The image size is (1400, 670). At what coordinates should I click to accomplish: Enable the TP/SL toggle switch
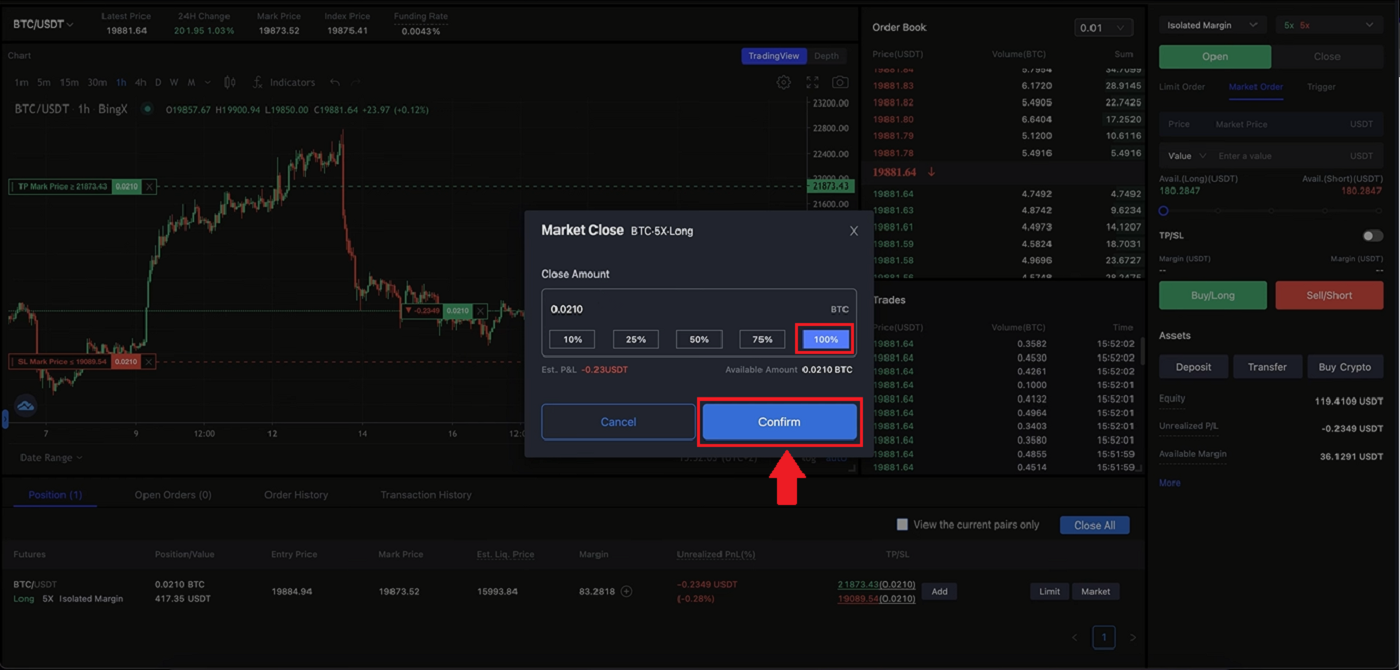[x=1370, y=234]
